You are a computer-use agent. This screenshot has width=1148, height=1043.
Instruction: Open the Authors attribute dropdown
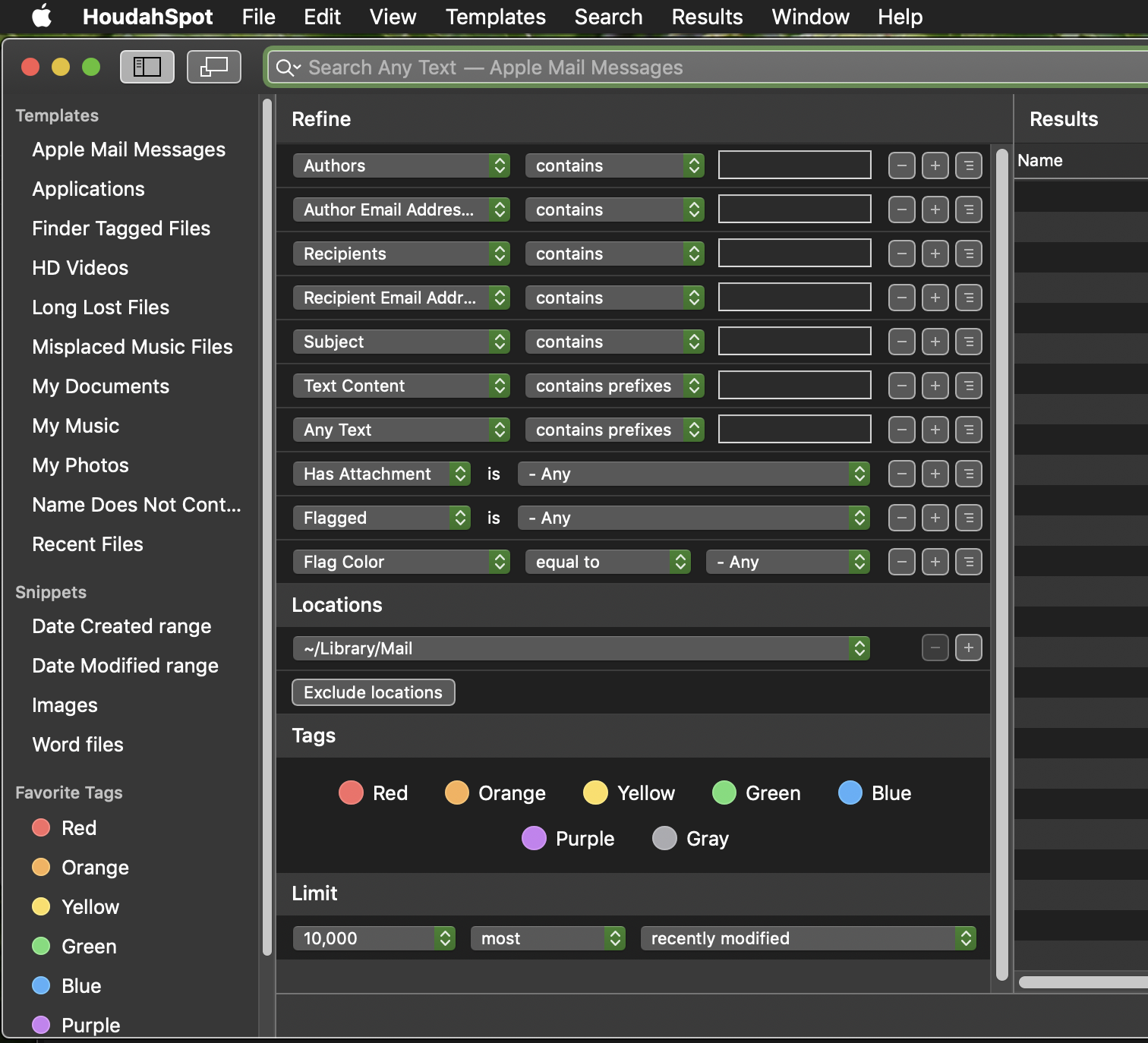tap(402, 165)
